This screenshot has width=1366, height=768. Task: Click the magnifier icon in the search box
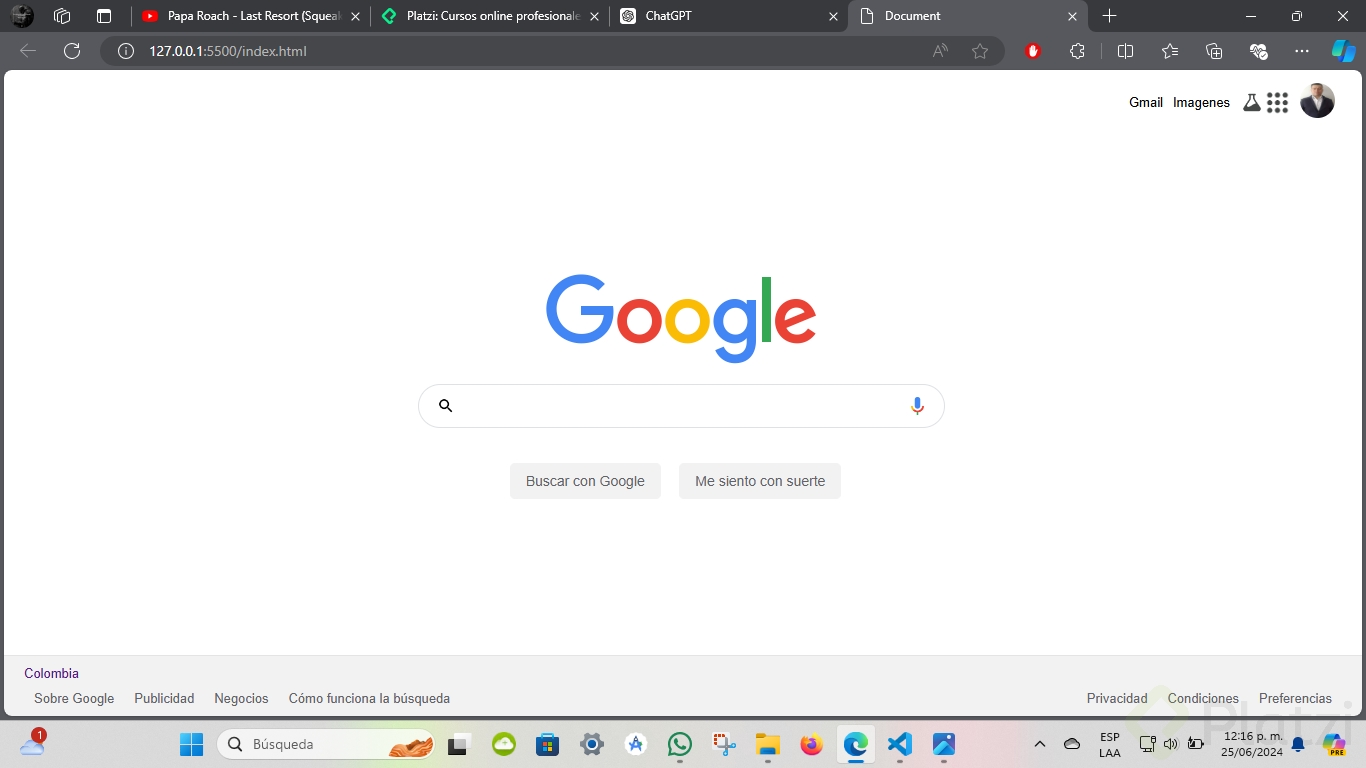pyautogui.click(x=446, y=406)
